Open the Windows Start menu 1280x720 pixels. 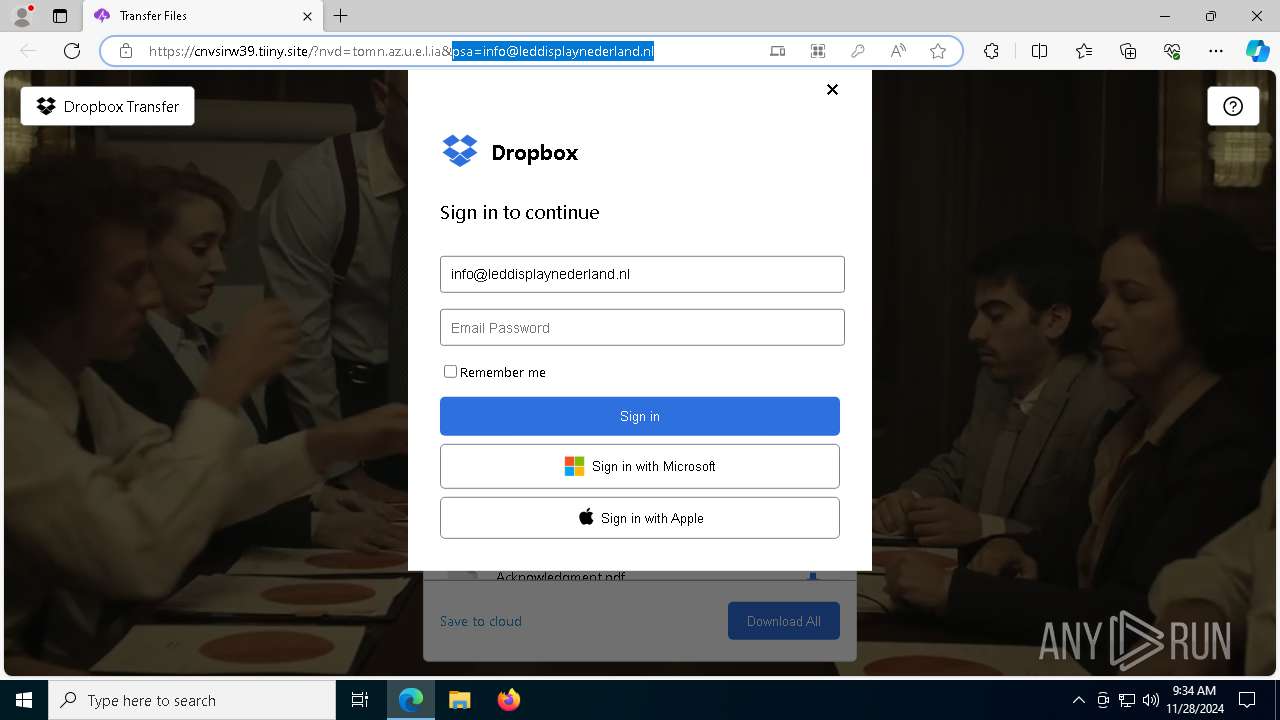[24, 700]
